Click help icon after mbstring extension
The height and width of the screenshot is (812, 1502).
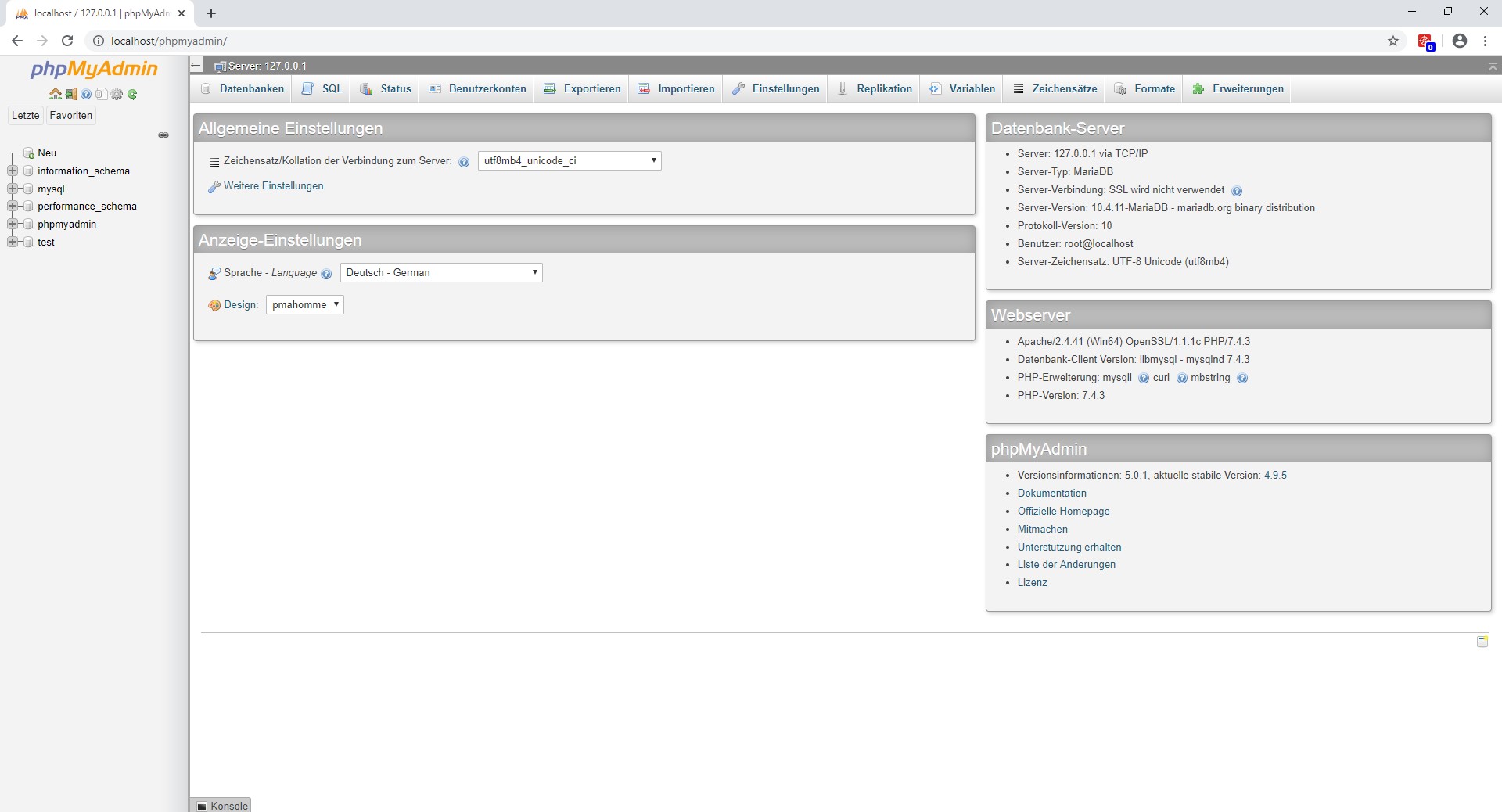[1242, 379]
